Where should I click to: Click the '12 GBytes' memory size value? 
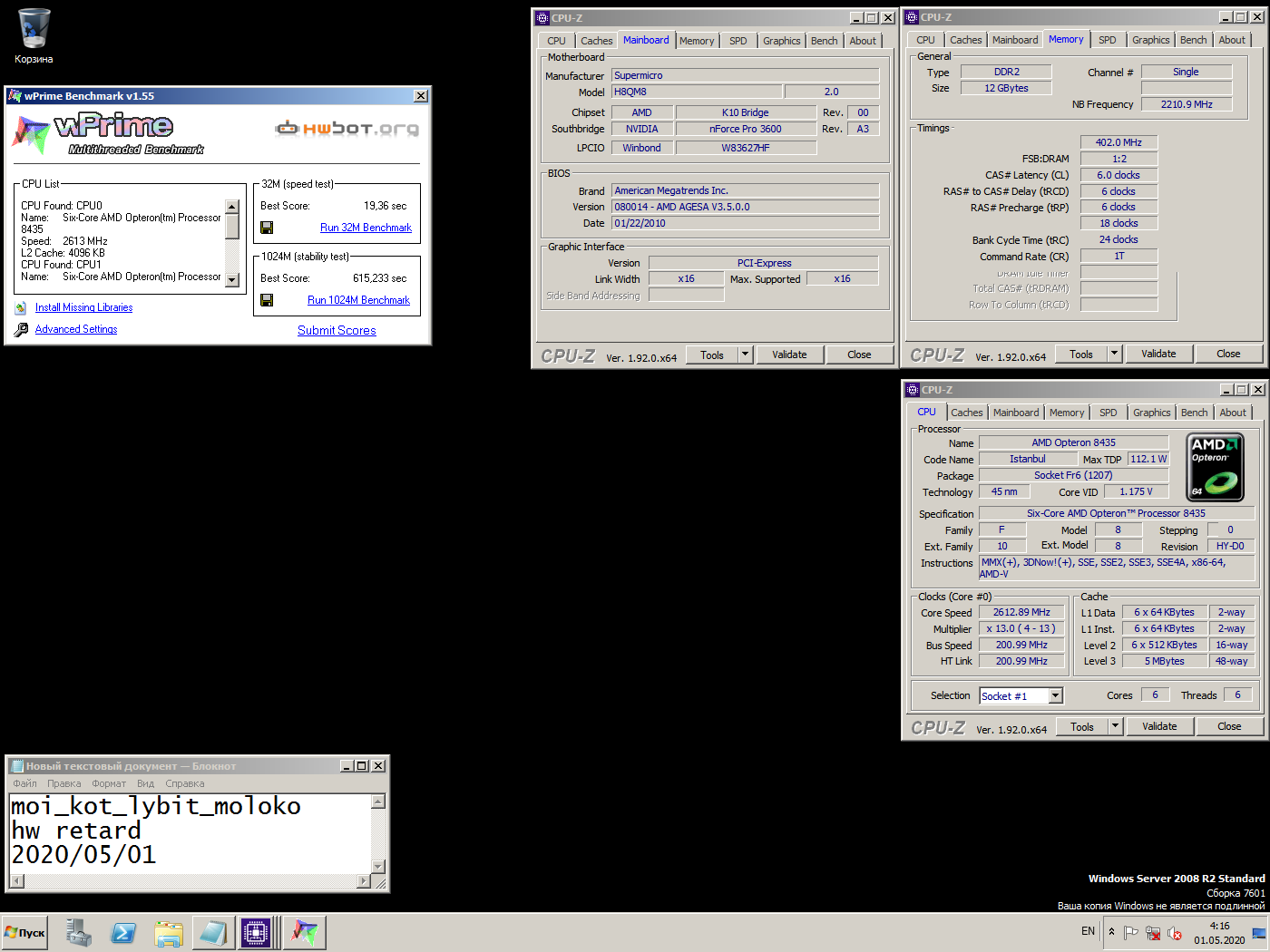point(1006,88)
